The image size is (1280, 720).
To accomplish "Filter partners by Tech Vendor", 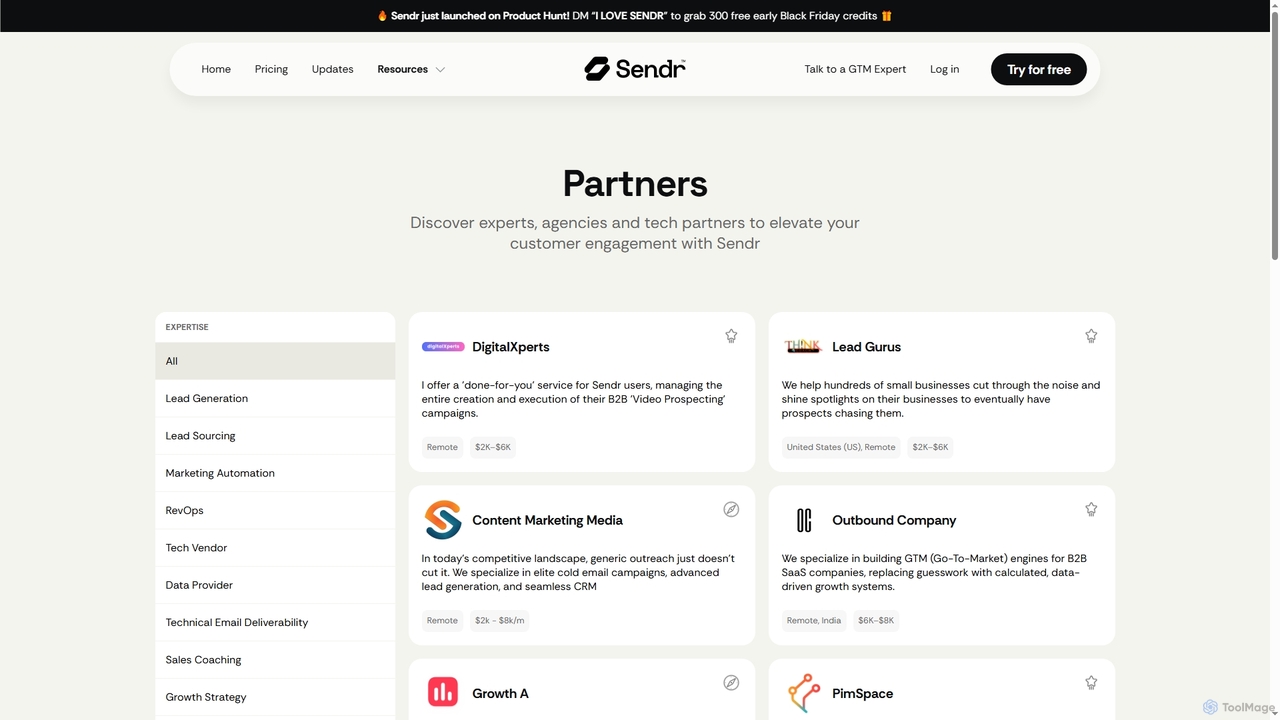I will pos(275,548).
